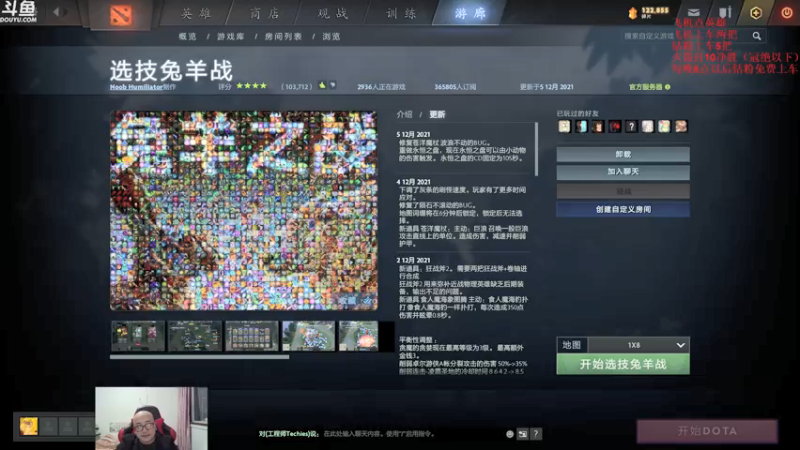Select the first screenshot thumbnail
Screen dimensions: 800x450
click(x=138, y=336)
